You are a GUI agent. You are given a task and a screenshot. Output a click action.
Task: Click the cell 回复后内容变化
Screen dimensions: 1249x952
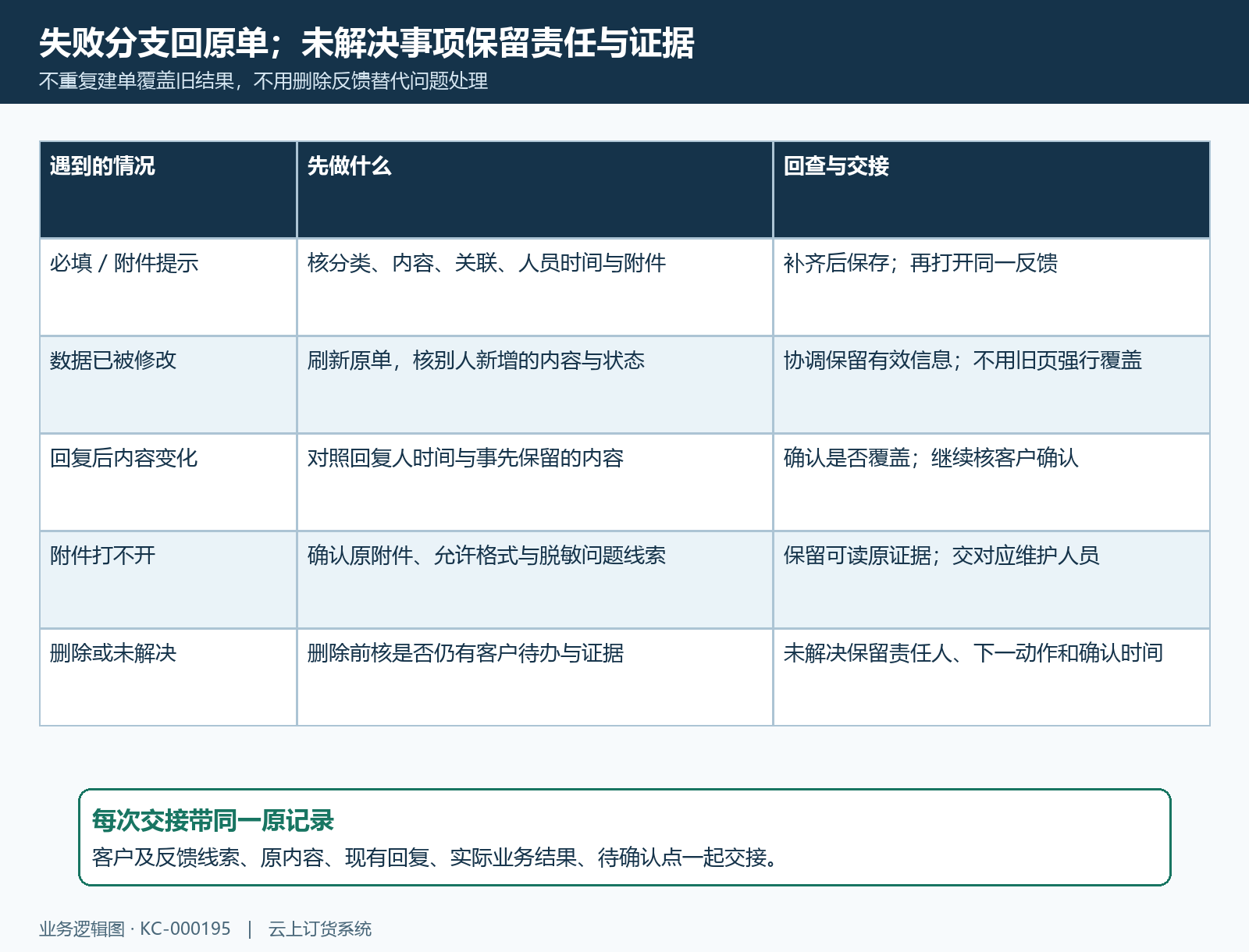[x=168, y=482]
